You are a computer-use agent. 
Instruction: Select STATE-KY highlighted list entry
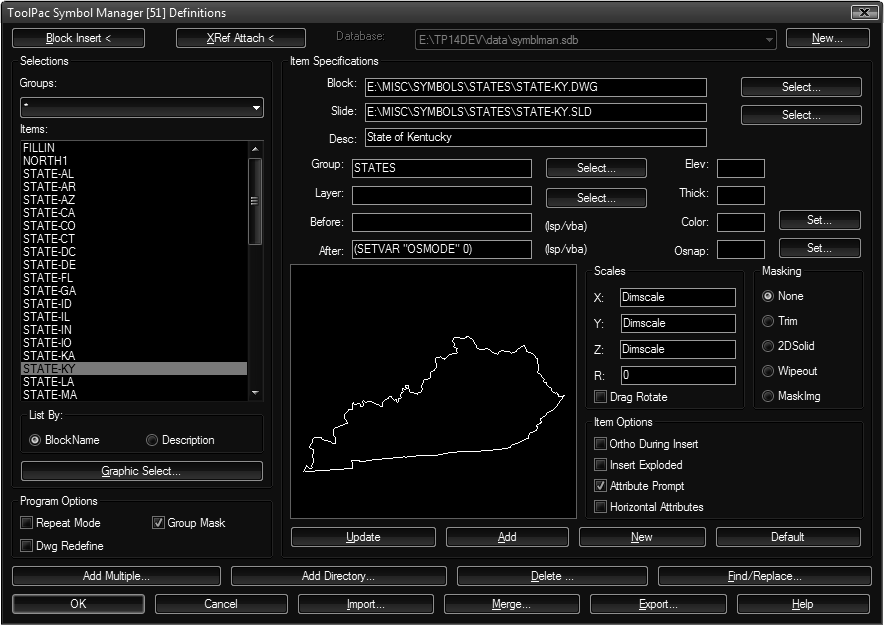(x=134, y=368)
